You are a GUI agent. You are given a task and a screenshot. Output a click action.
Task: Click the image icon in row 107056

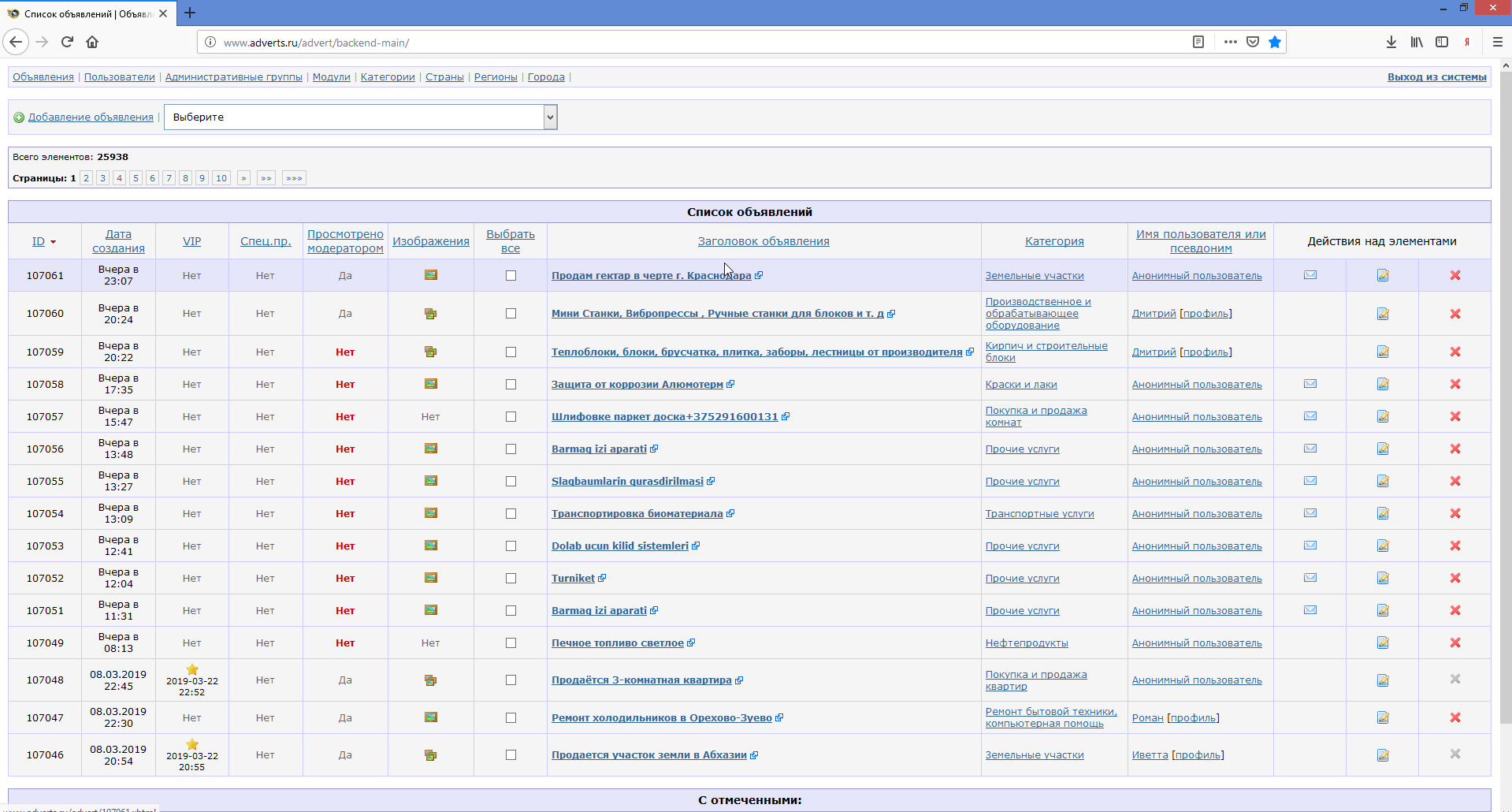tap(430, 449)
